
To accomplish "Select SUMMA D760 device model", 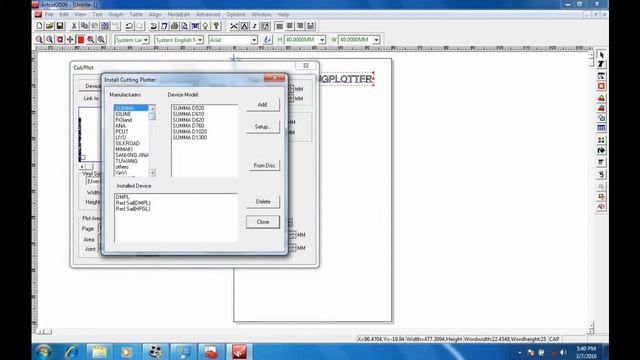I will pos(188,126).
